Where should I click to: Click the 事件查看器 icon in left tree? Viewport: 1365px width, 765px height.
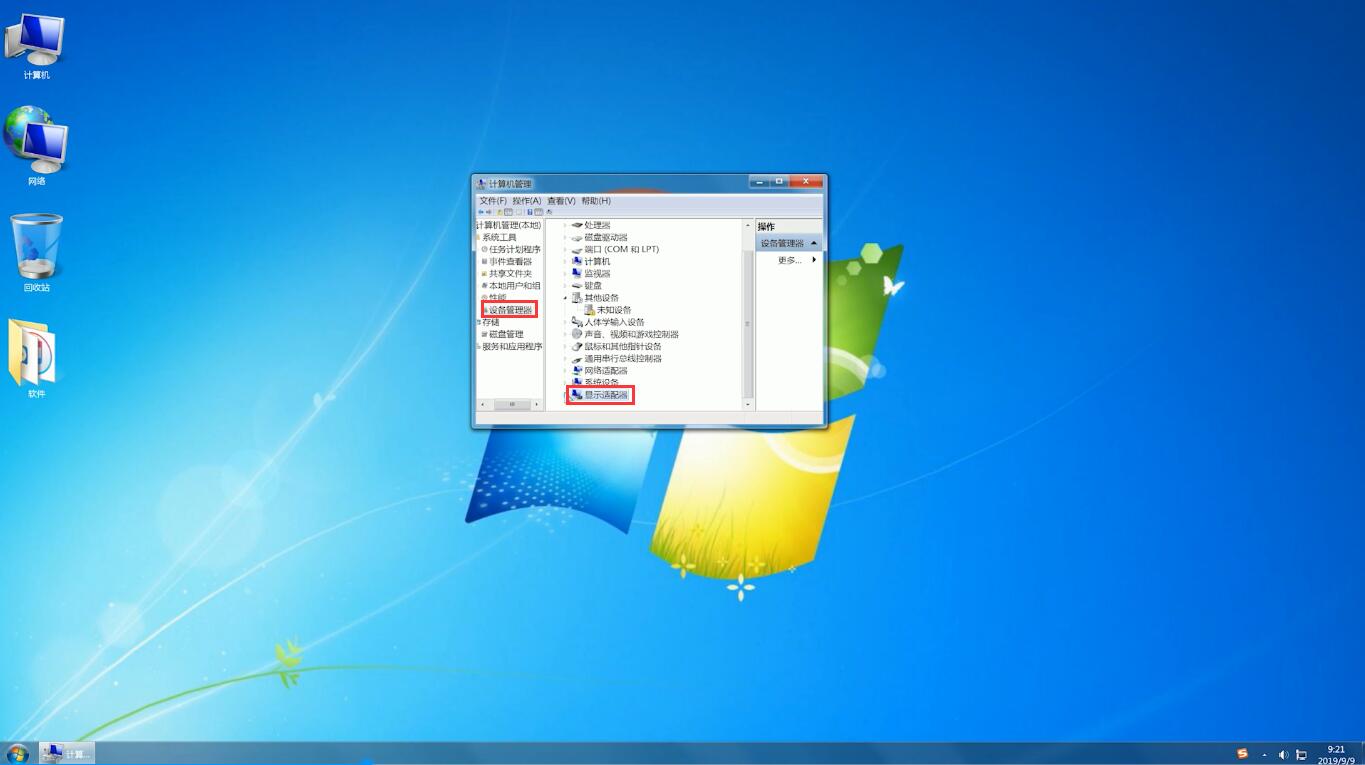[484, 261]
